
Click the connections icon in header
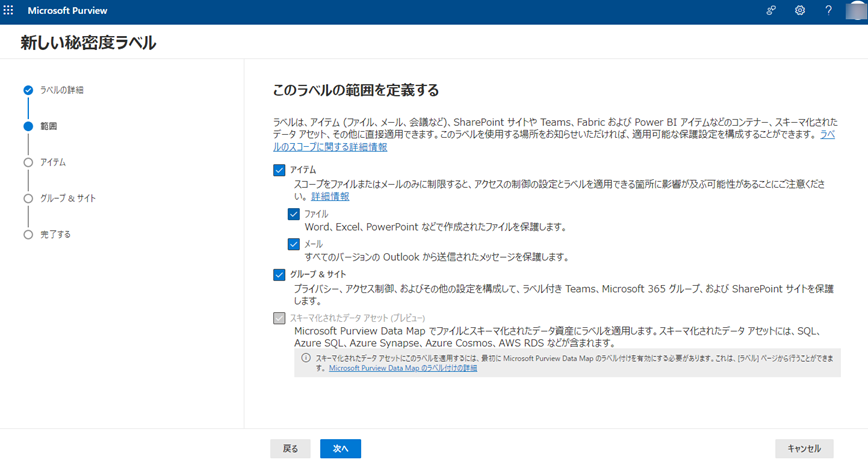pos(771,11)
